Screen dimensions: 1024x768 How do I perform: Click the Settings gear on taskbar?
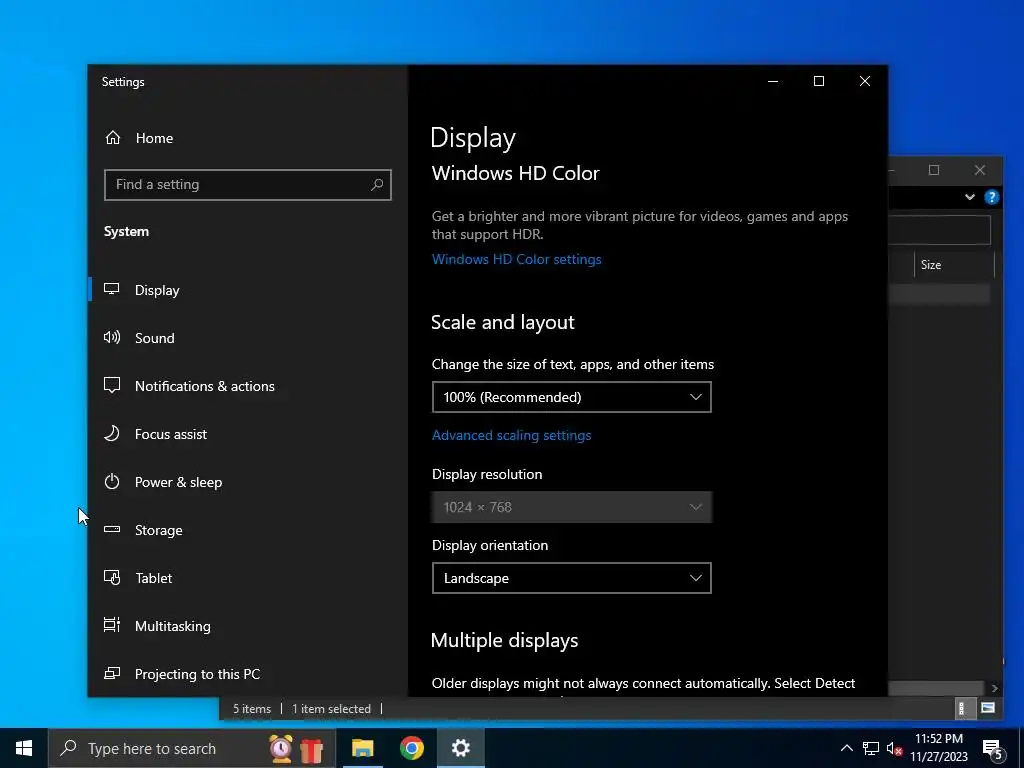(x=460, y=748)
